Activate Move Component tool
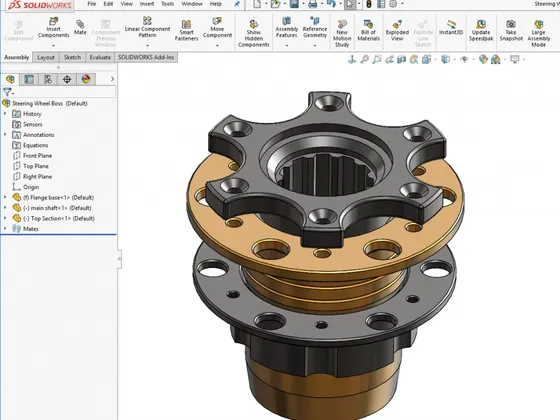560x420 pixels. 217,27
